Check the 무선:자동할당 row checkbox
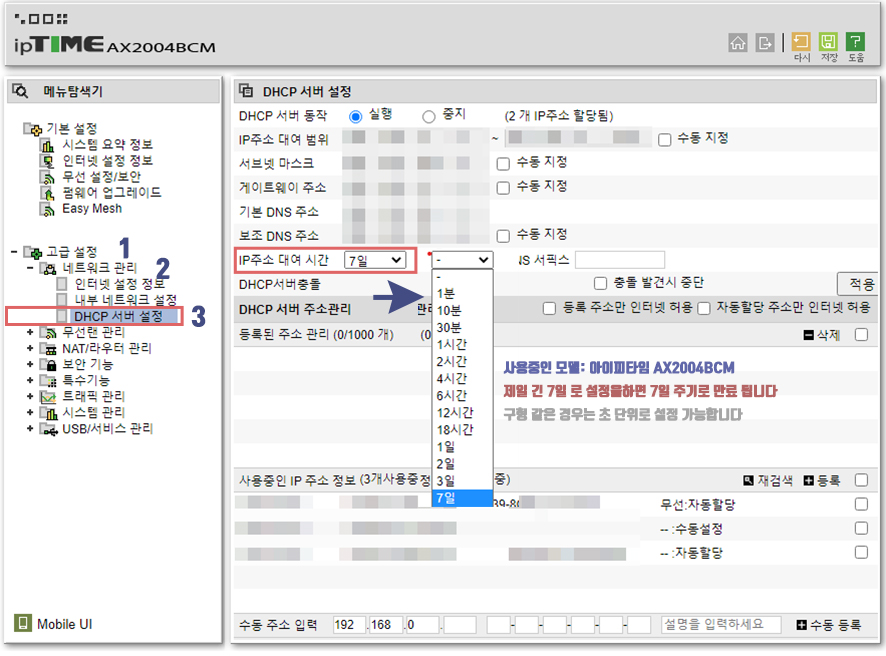 click(x=861, y=503)
